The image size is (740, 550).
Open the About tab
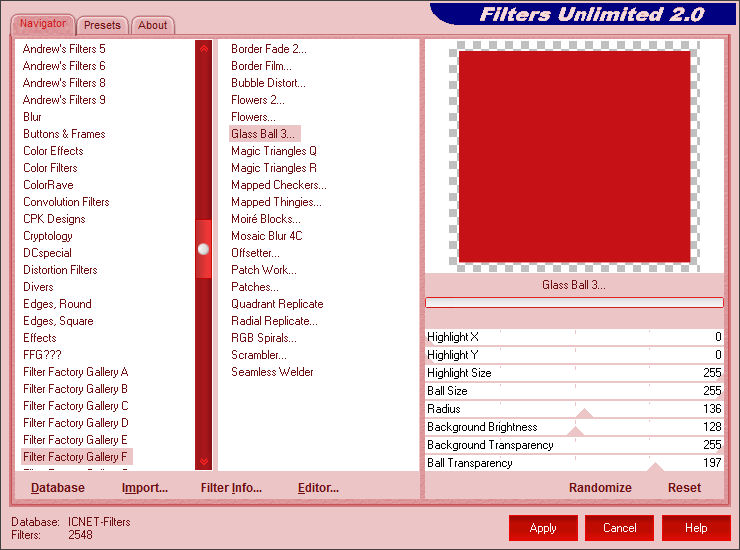click(152, 25)
